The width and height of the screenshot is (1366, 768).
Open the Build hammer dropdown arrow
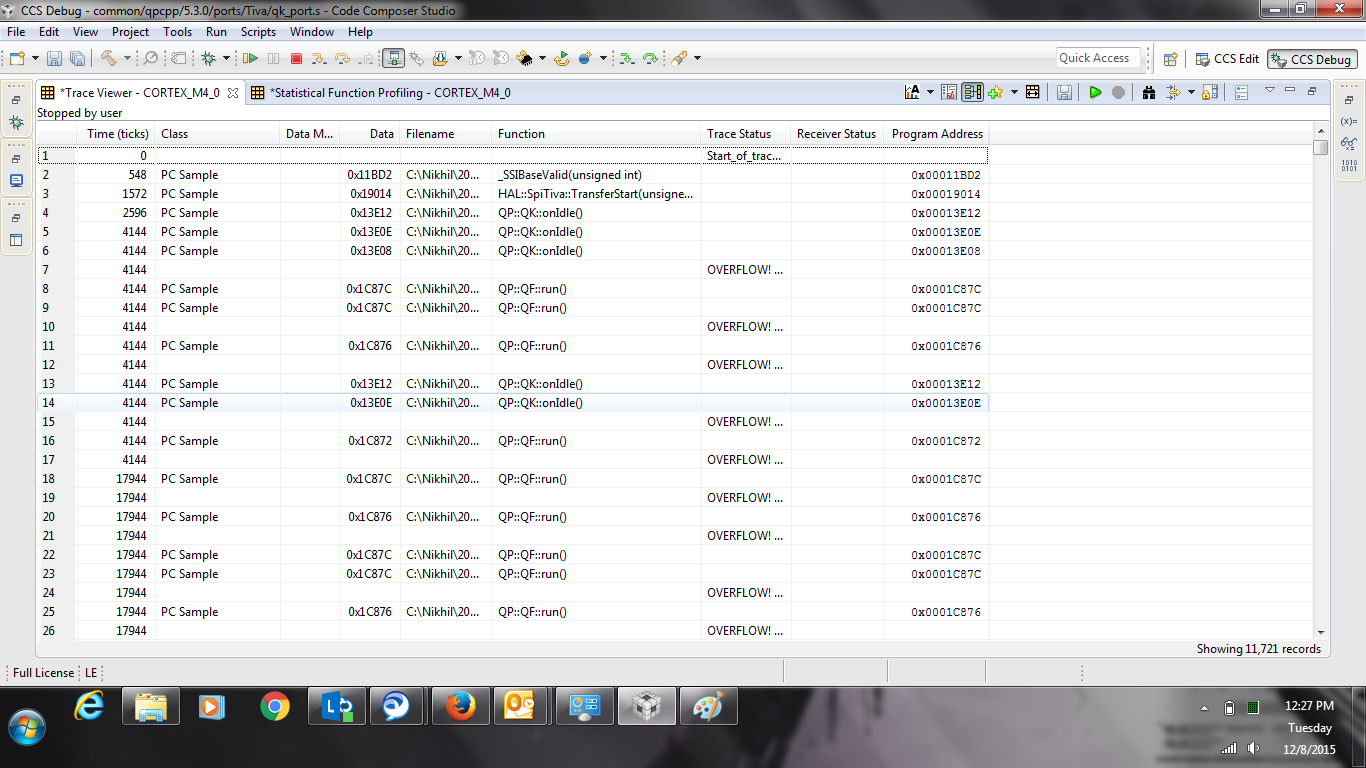[127, 59]
